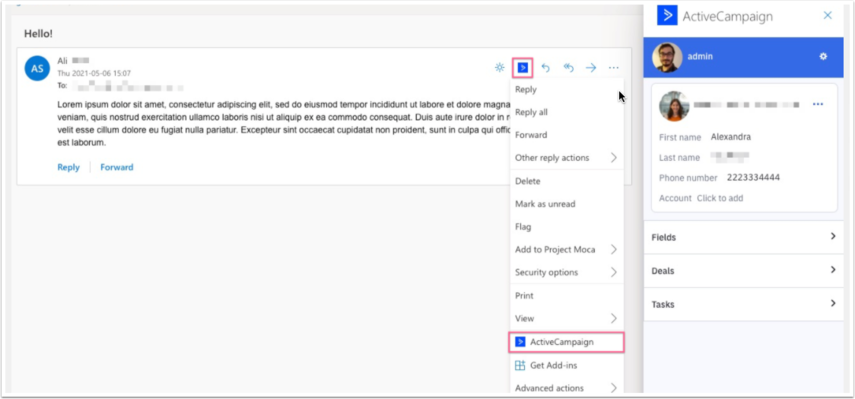Close the ActiveCampaign side panel
855x399 pixels.
[x=828, y=15]
